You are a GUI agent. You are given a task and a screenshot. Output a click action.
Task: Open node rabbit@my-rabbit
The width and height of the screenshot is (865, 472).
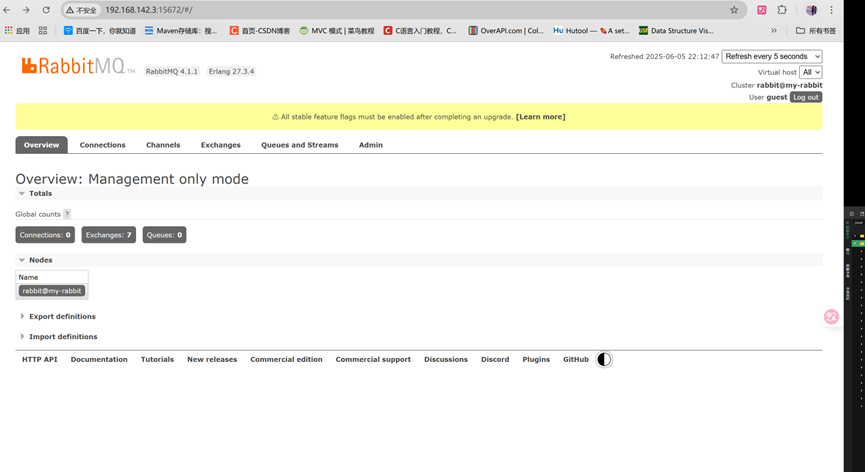[x=52, y=291]
